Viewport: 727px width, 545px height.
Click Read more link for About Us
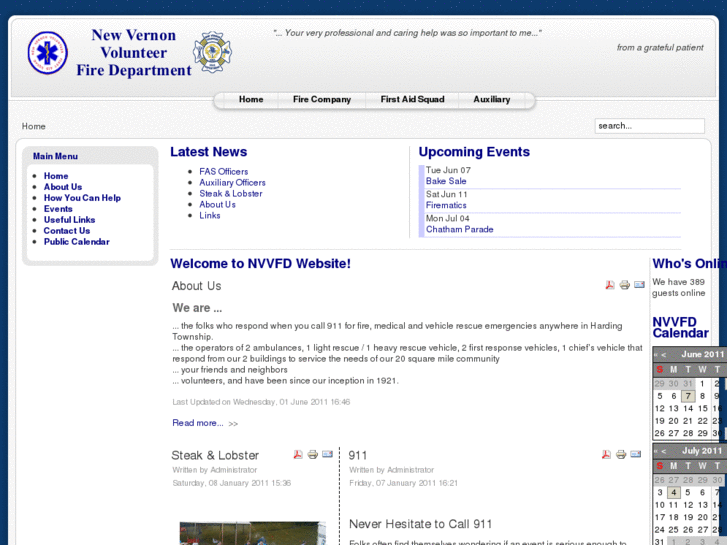click(x=198, y=423)
